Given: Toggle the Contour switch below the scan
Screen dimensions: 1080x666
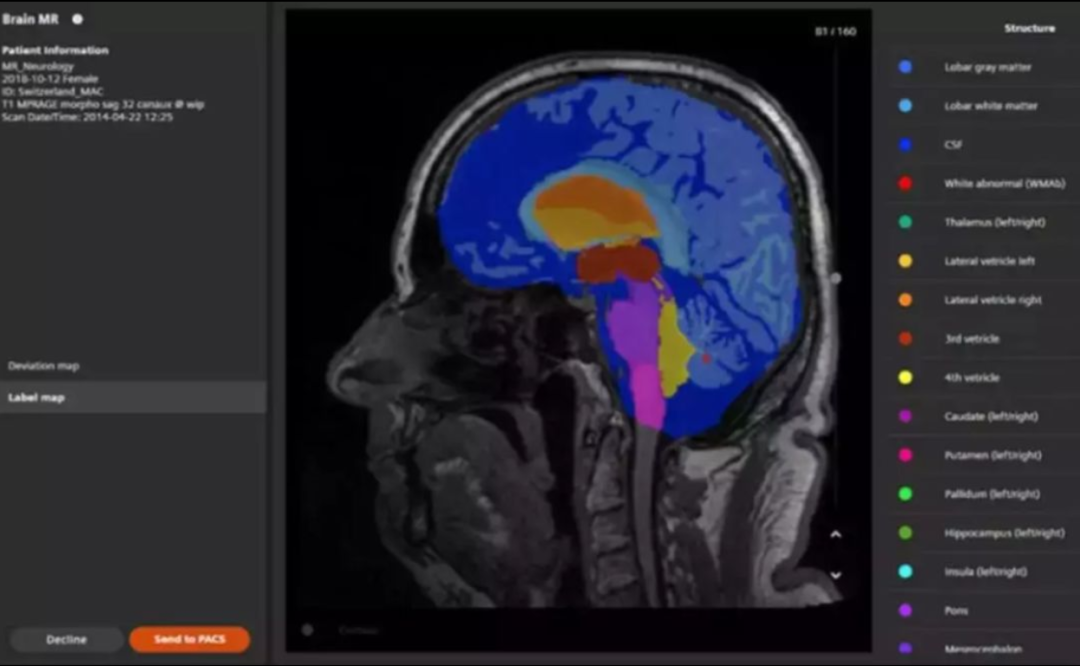Looking at the screenshot, I should (308, 630).
